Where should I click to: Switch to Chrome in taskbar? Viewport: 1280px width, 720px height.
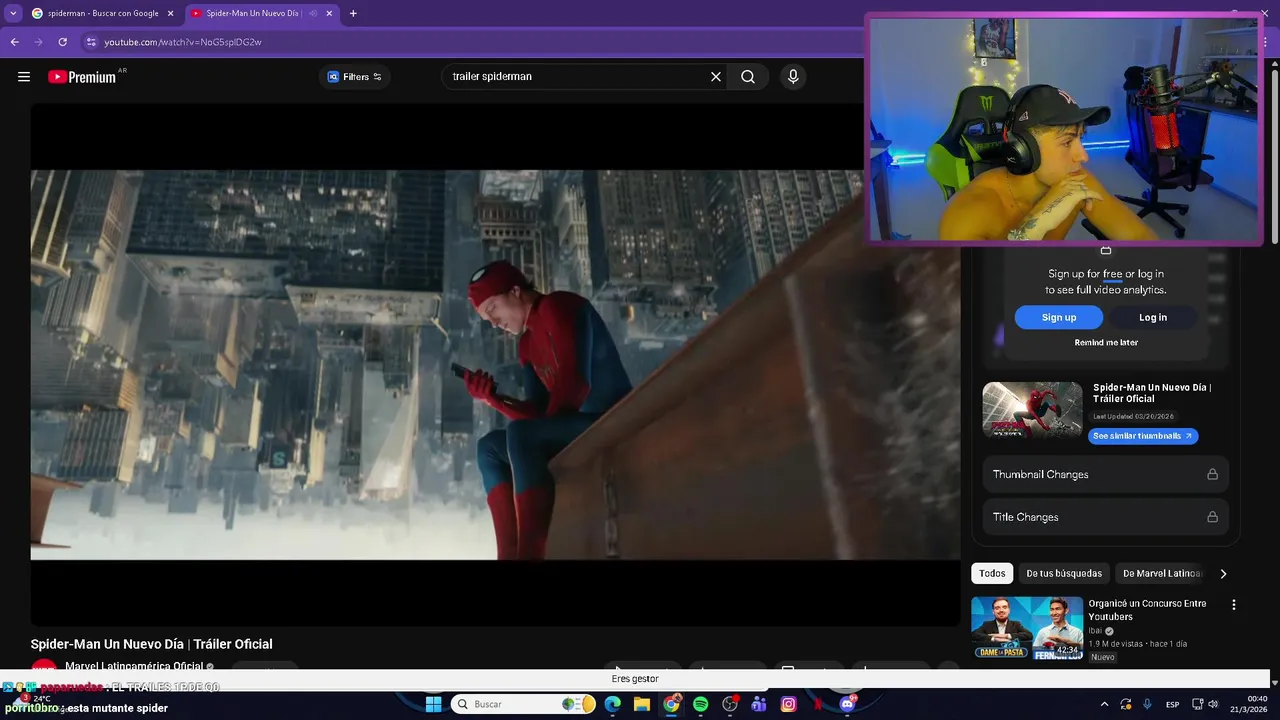pyautogui.click(x=671, y=704)
